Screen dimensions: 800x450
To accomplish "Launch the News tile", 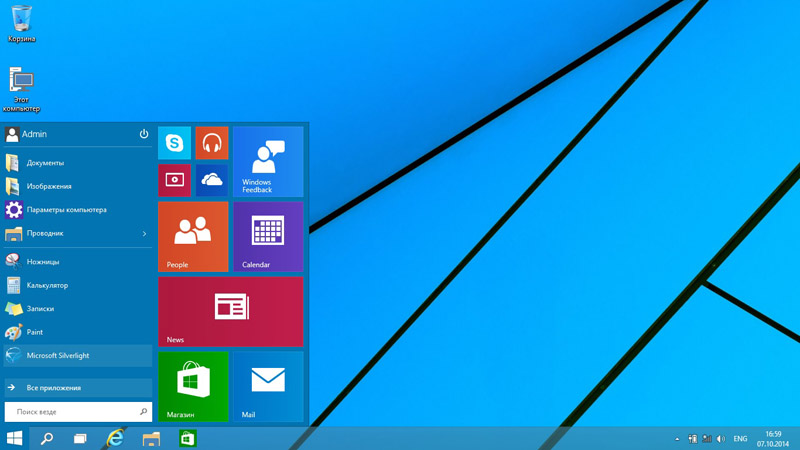I will tap(231, 312).
